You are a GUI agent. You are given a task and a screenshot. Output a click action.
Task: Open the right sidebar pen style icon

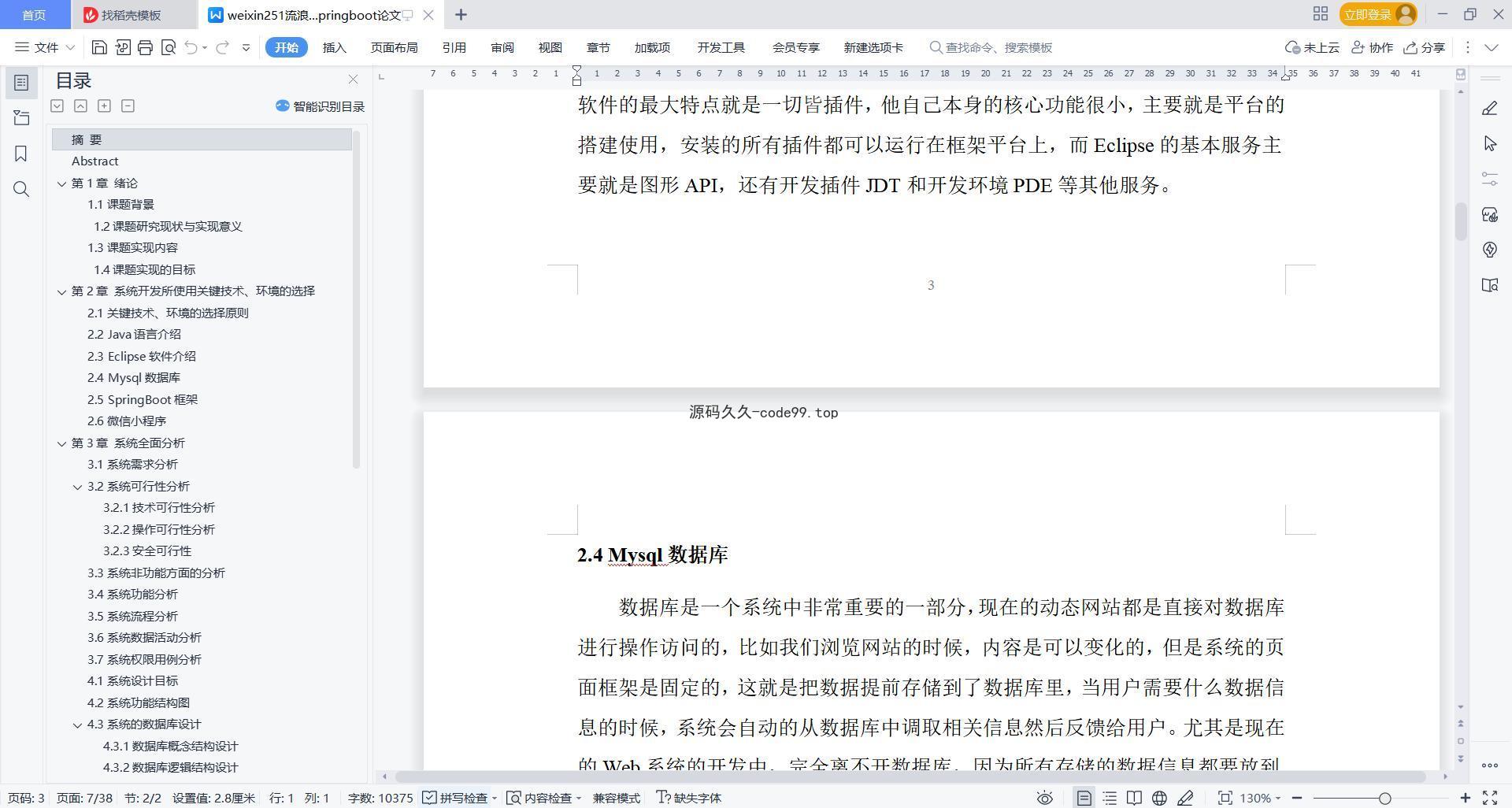pyautogui.click(x=1489, y=108)
